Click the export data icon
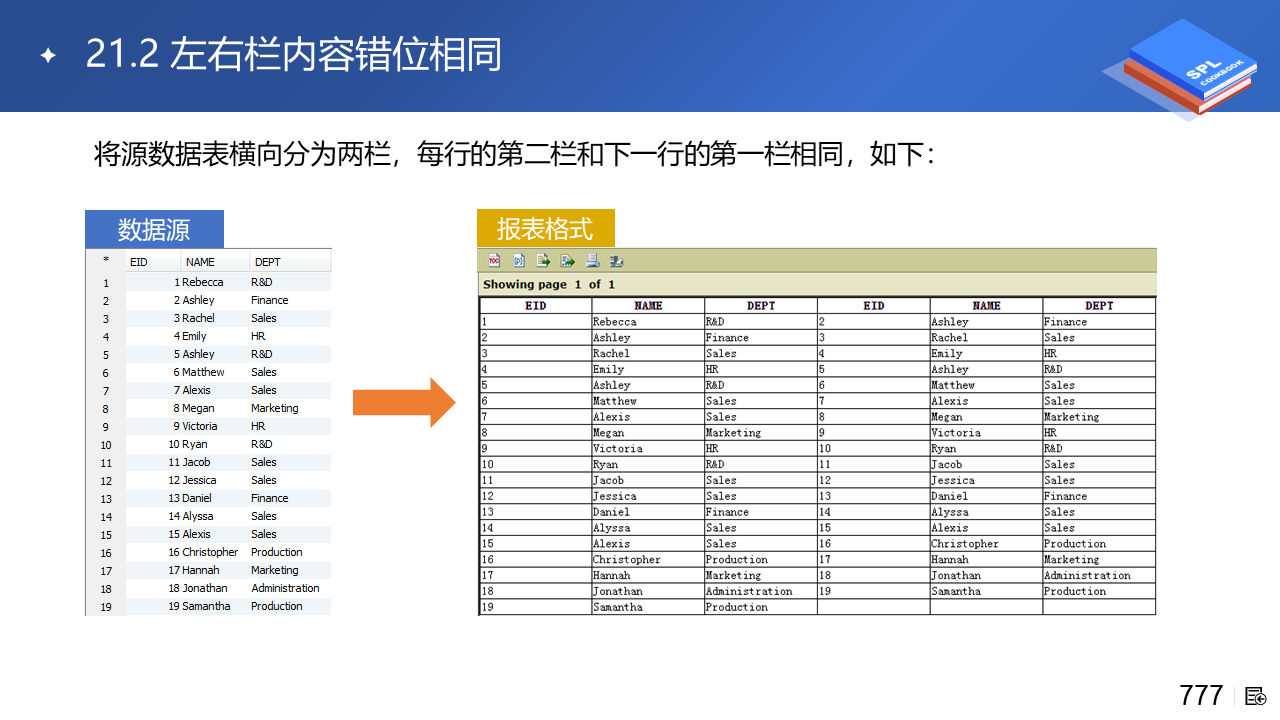Screen dimensions: 1280x720 [543, 261]
